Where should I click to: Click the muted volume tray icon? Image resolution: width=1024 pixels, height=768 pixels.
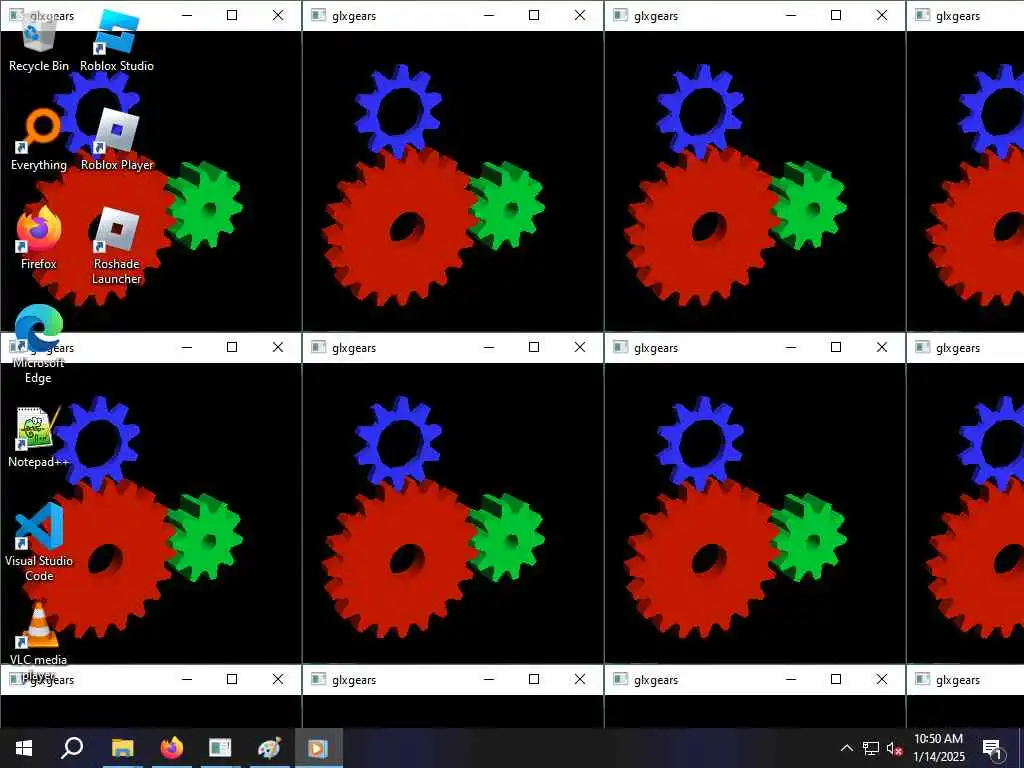tap(894, 748)
